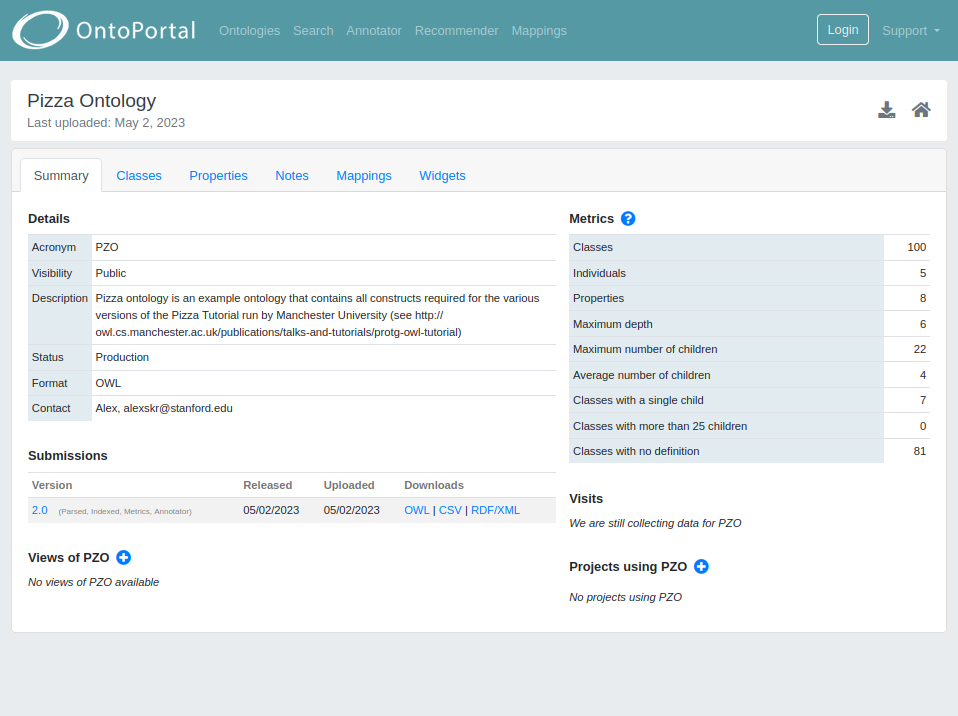The height and width of the screenshot is (716, 958).
Task: Switch to the Classes tab
Action: tap(139, 176)
